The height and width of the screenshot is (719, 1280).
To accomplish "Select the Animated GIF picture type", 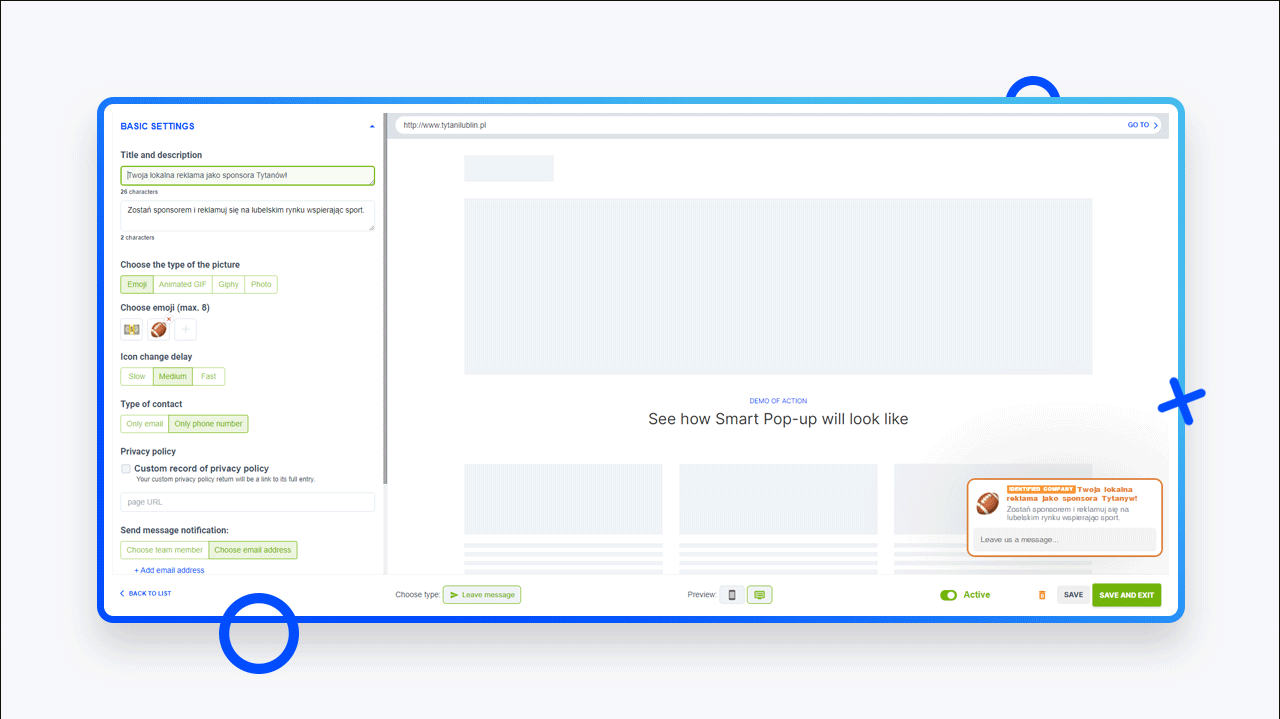I will click(182, 285).
